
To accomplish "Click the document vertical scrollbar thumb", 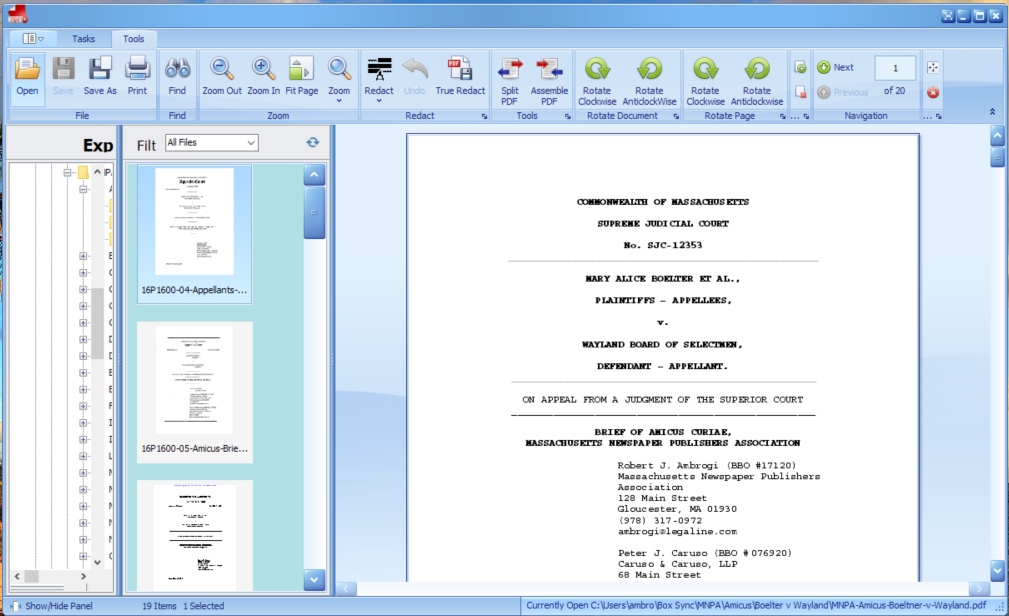I will coord(997,157).
